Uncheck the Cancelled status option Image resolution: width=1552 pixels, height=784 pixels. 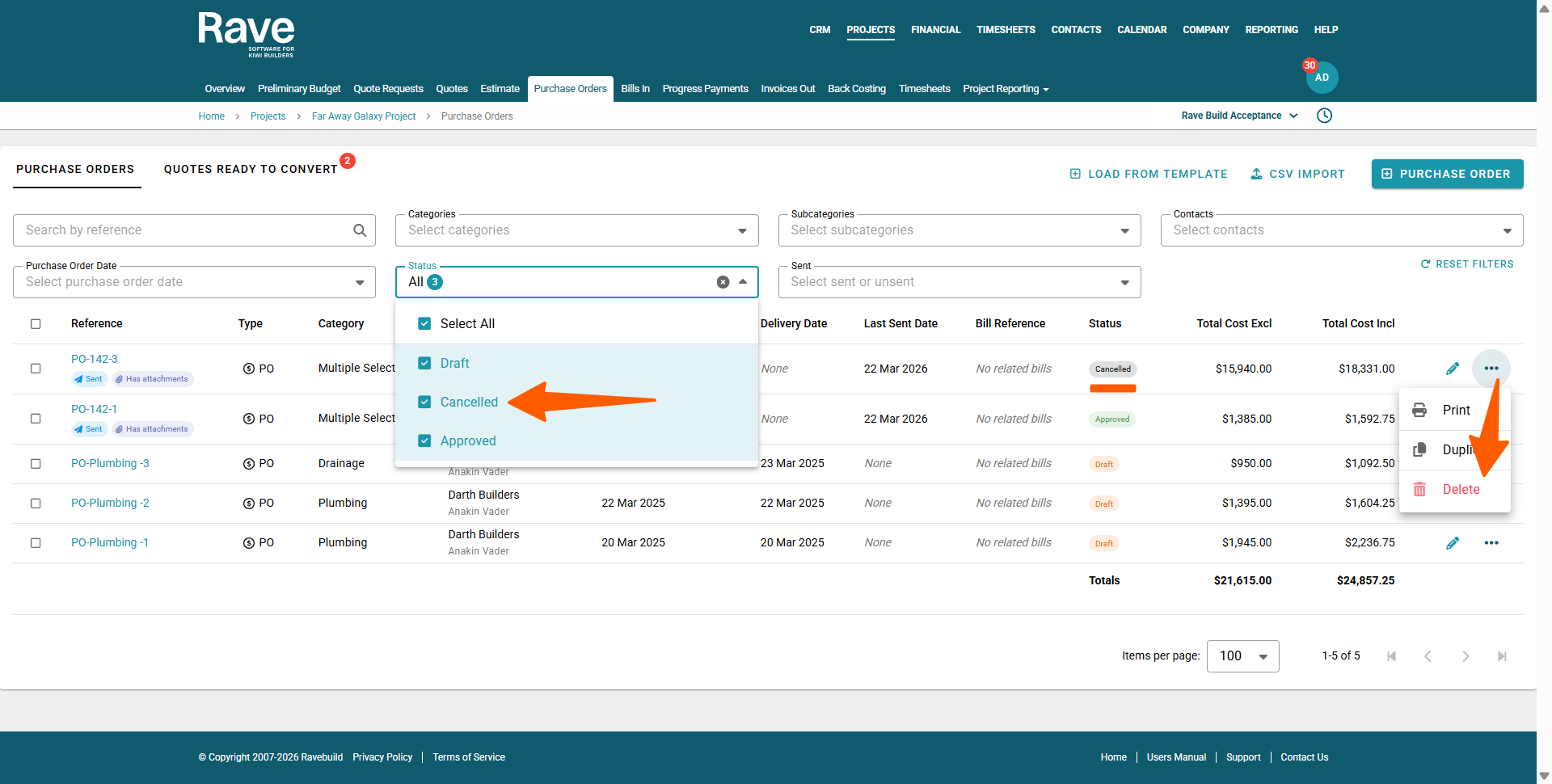(424, 402)
